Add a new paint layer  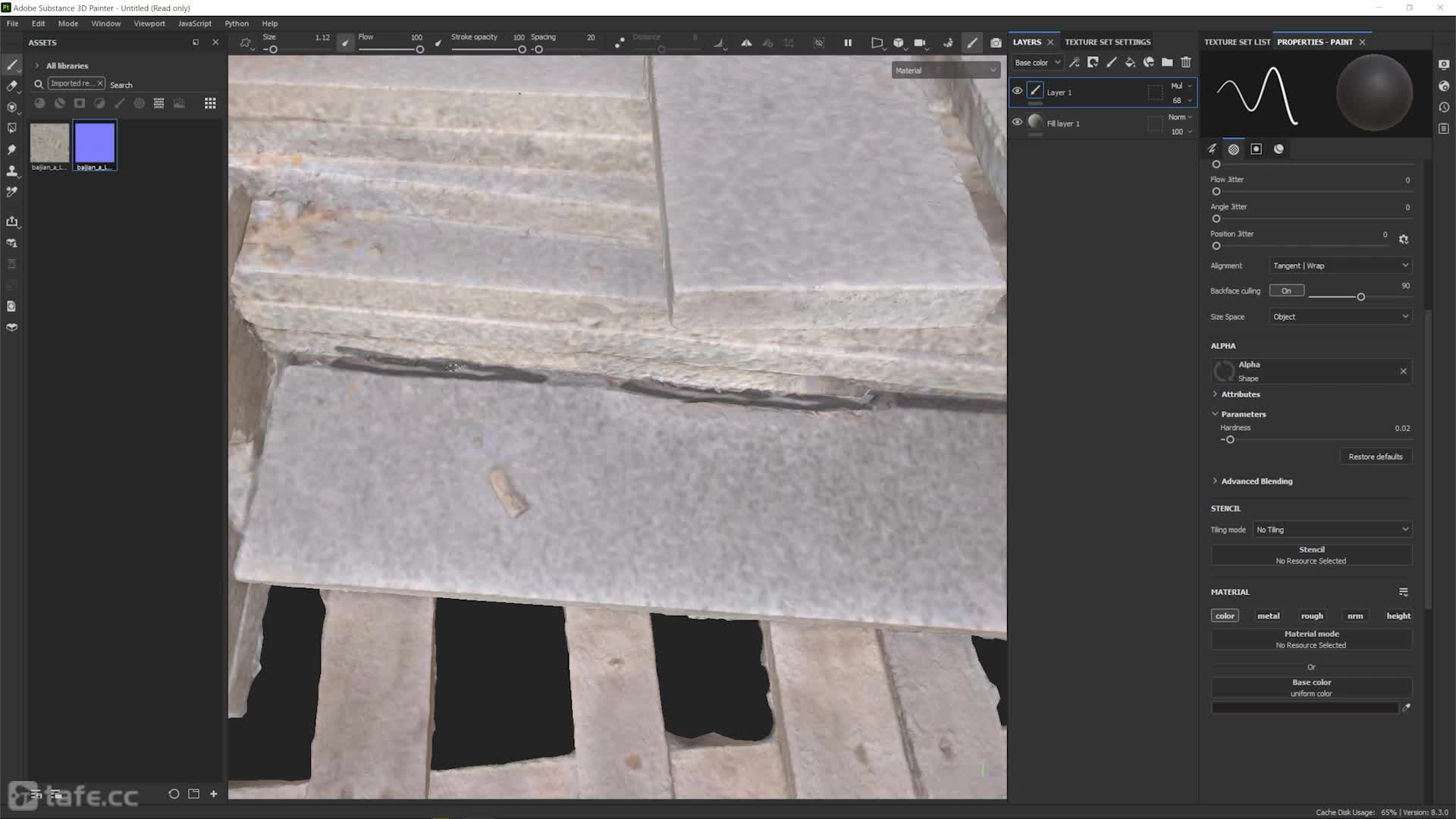coord(1112,62)
